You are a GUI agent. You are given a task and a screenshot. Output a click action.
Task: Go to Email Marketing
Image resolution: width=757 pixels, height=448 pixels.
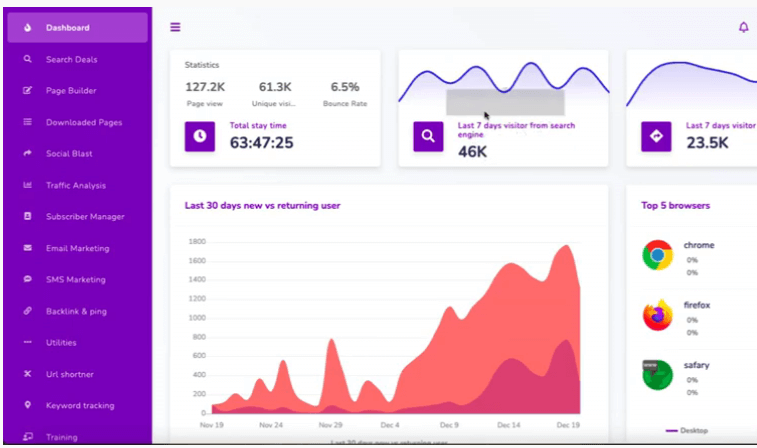pos(78,248)
